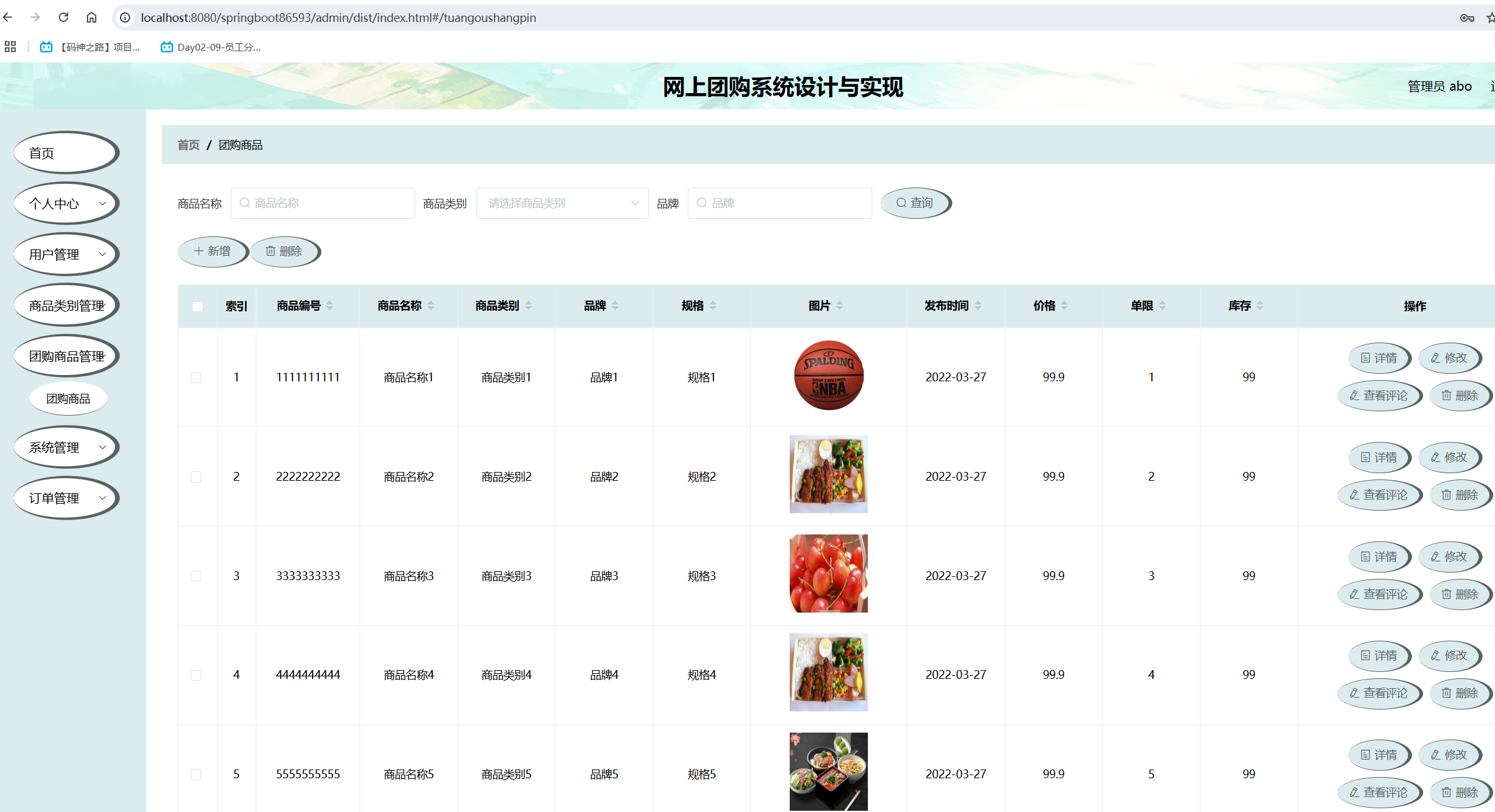Check the checkbox for row 1111111111

click(x=196, y=378)
